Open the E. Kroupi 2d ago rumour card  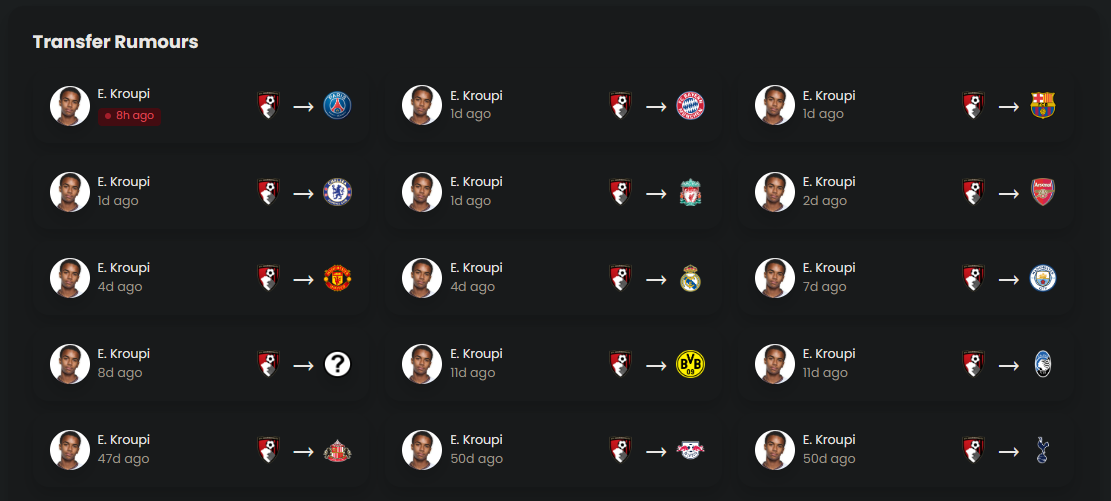(x=905, y=192)
